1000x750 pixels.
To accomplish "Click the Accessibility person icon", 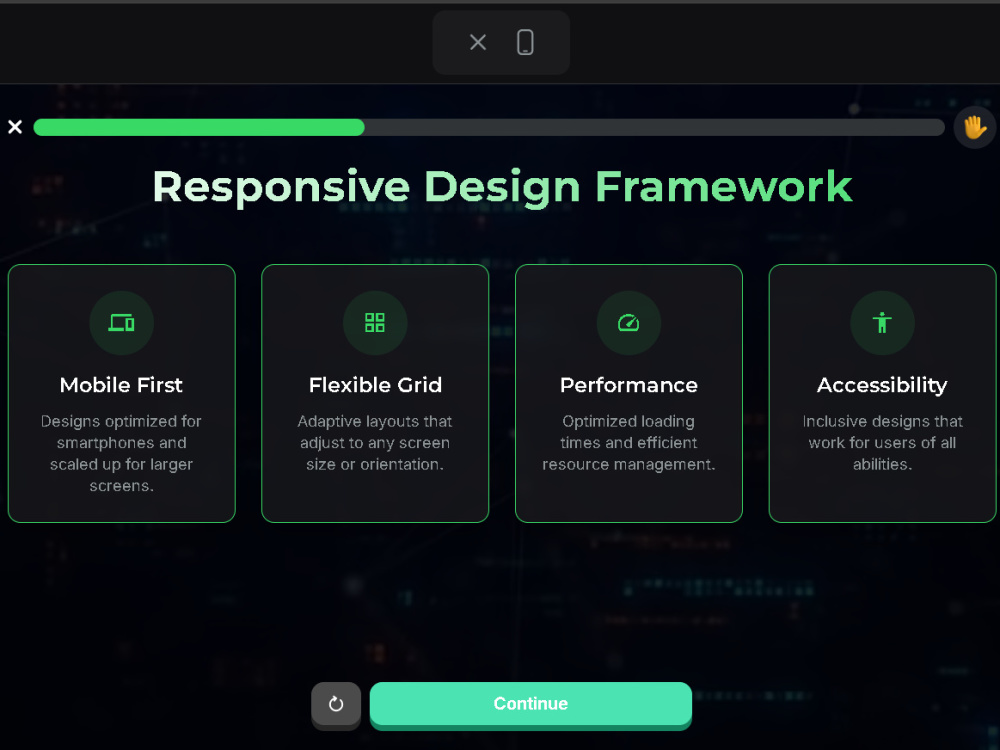I will pos(883,323).
